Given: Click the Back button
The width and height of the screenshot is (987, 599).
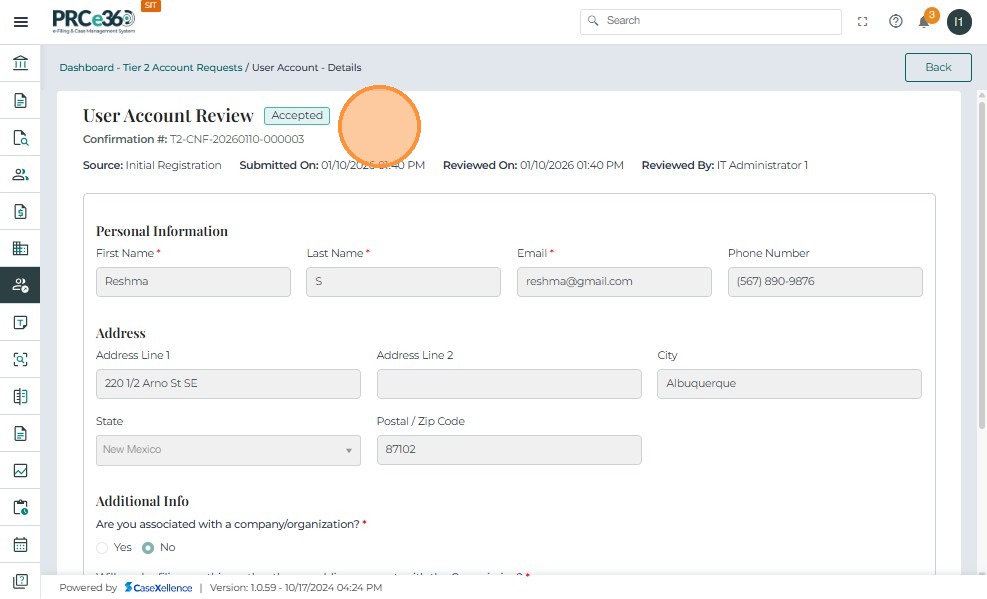Looking at the screenshot, I should tap(938, 67).
